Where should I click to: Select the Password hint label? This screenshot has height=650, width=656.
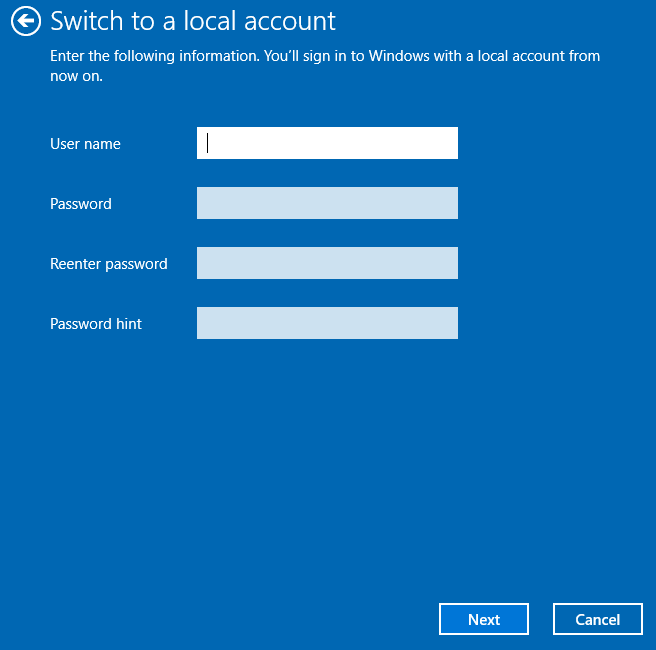pyautogui.click(x=96, y=324)
